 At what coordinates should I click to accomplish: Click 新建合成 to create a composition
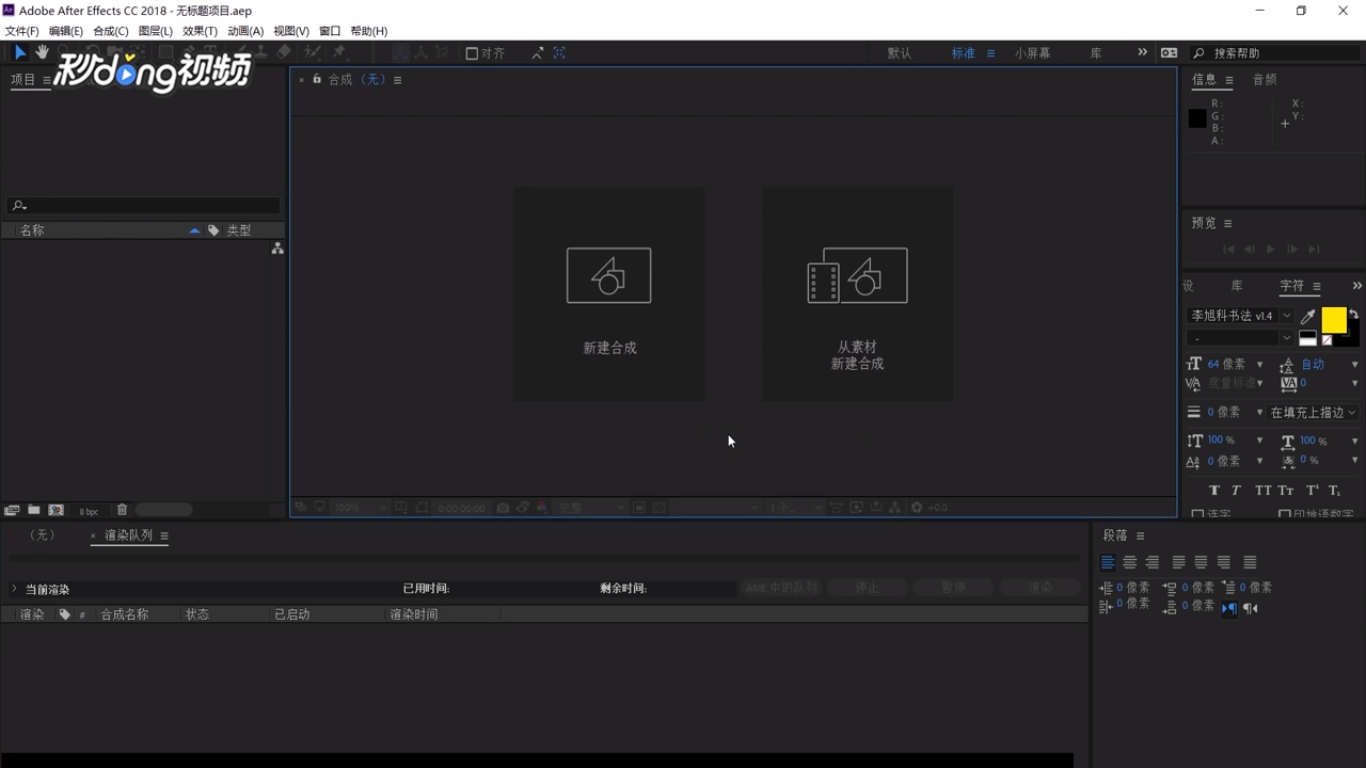tap(608, 295)
